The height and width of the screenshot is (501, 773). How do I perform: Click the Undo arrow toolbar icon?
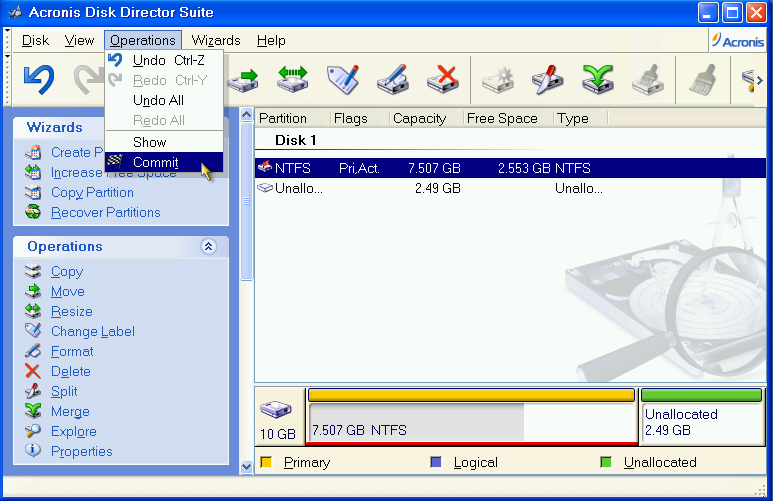click(39, 79)
